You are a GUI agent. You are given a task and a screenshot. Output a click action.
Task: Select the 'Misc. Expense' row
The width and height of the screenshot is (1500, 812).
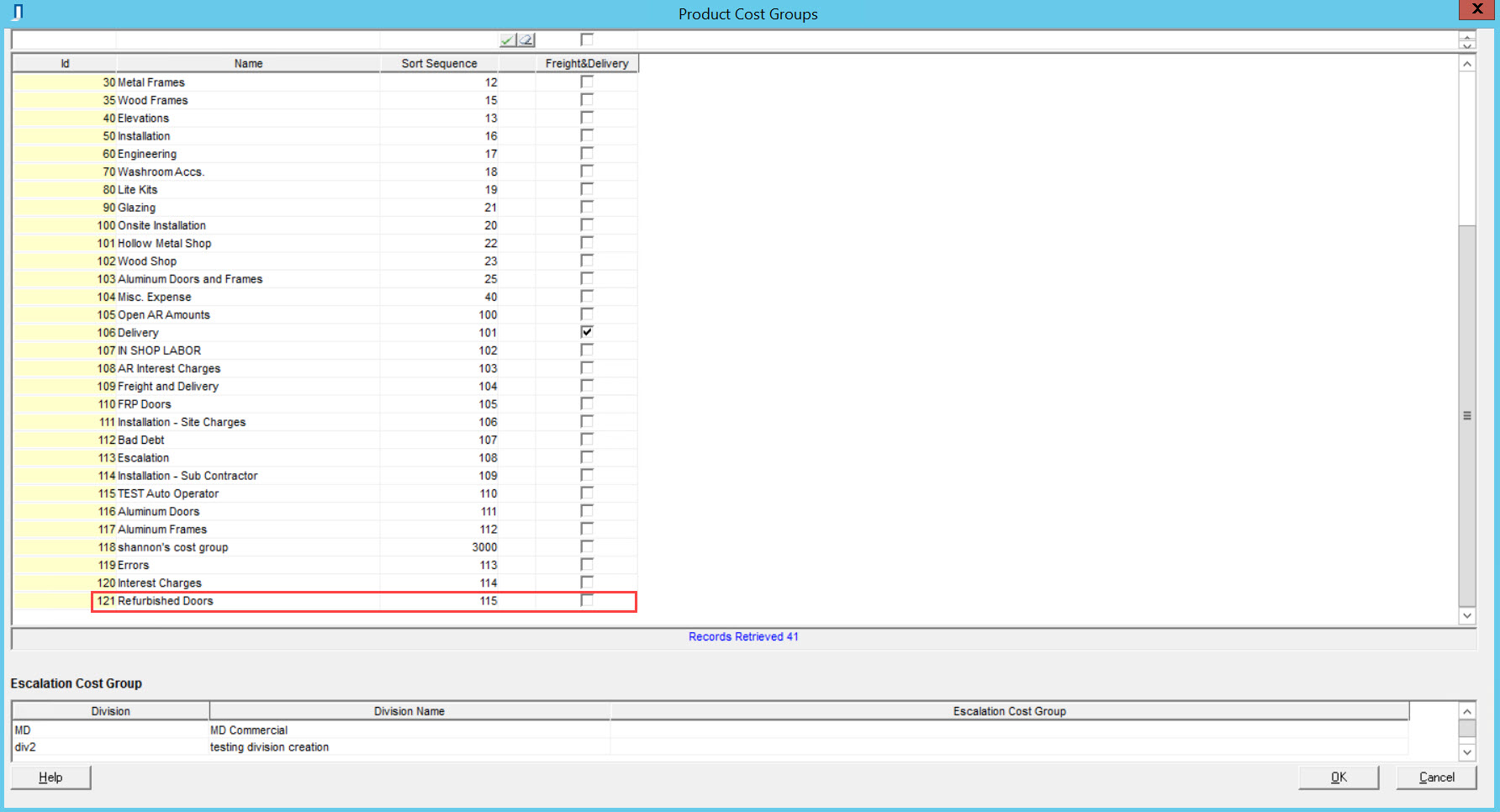(x=325, y=297)
